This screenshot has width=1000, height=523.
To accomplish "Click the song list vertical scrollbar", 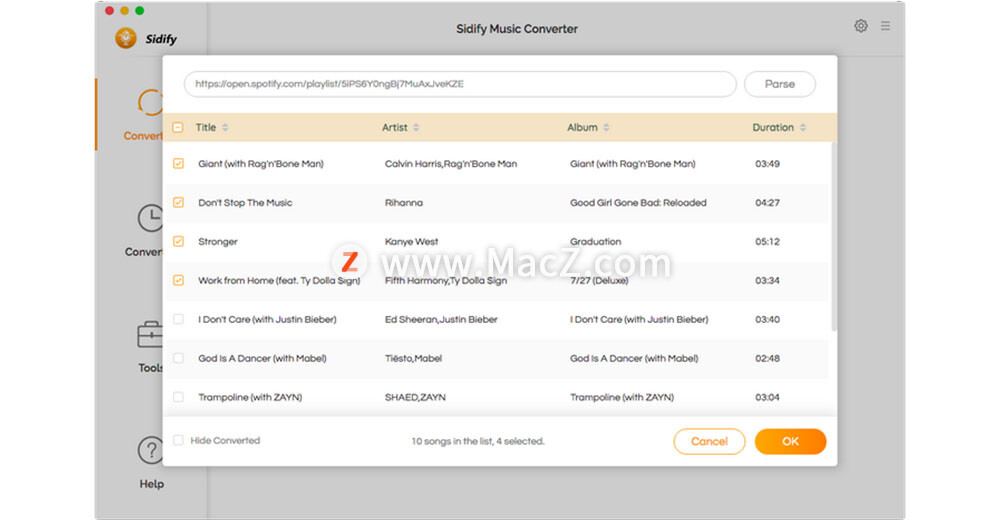I will (x=834, y=236).
